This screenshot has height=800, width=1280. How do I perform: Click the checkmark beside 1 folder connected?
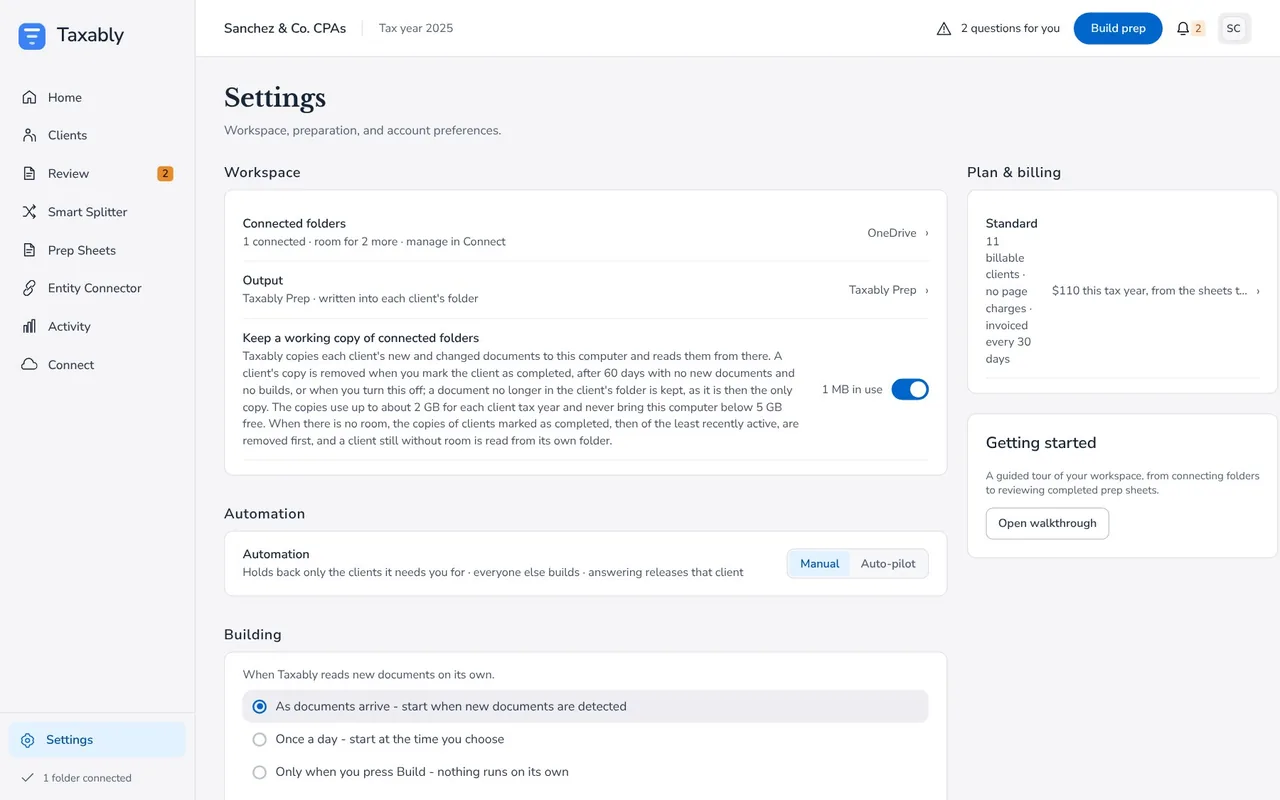click(26, 778)
